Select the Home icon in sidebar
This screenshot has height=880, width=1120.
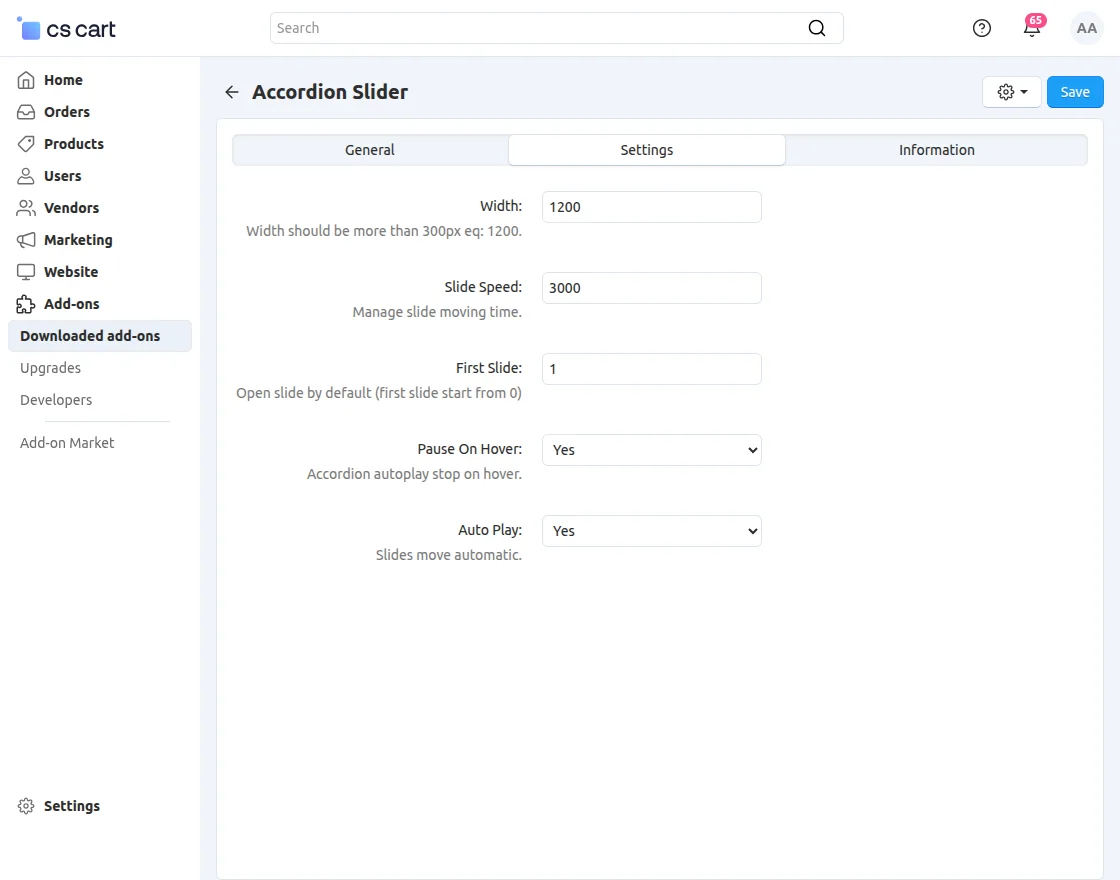click(26, 79)
